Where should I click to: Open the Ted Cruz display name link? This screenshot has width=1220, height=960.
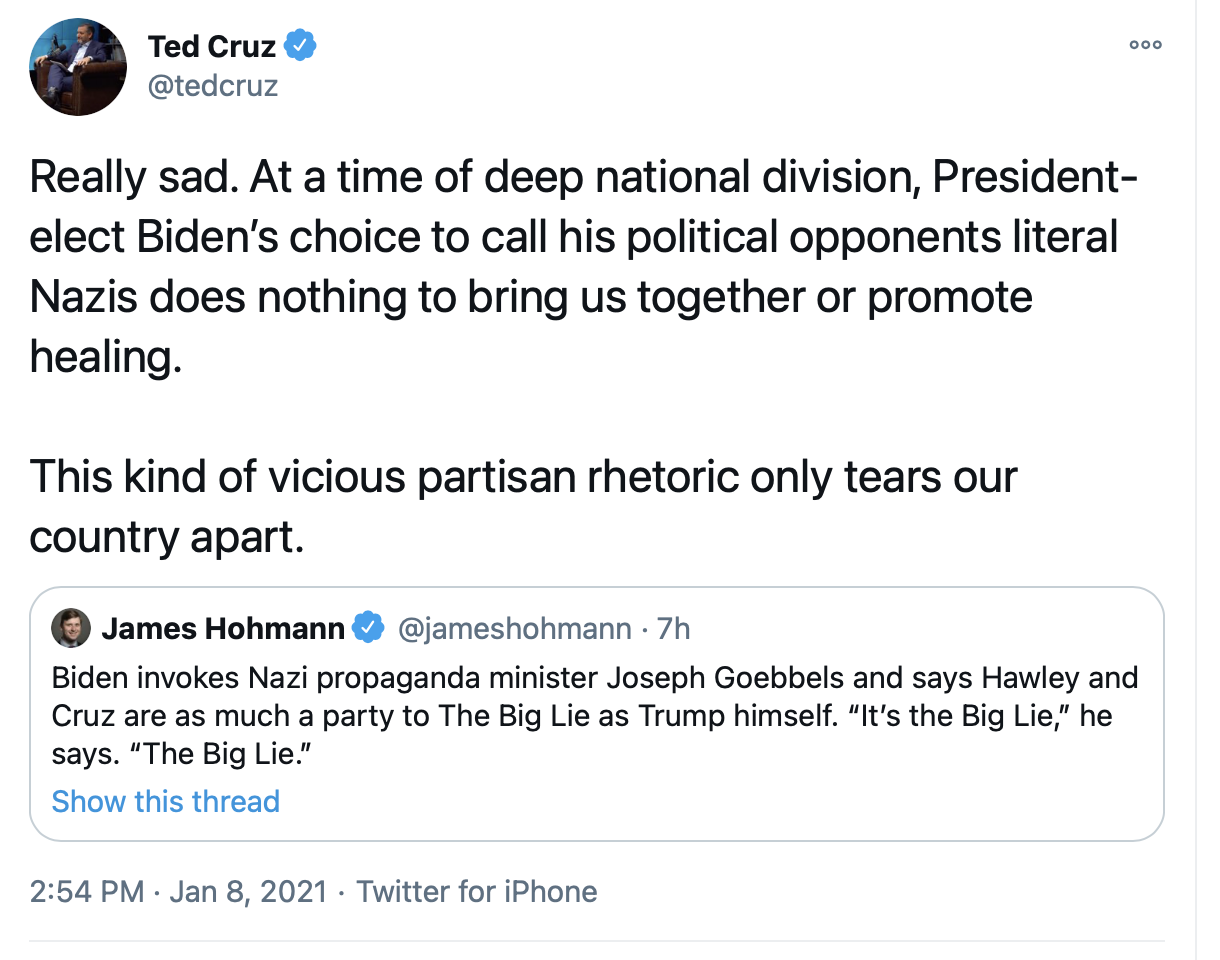[211, 45]
